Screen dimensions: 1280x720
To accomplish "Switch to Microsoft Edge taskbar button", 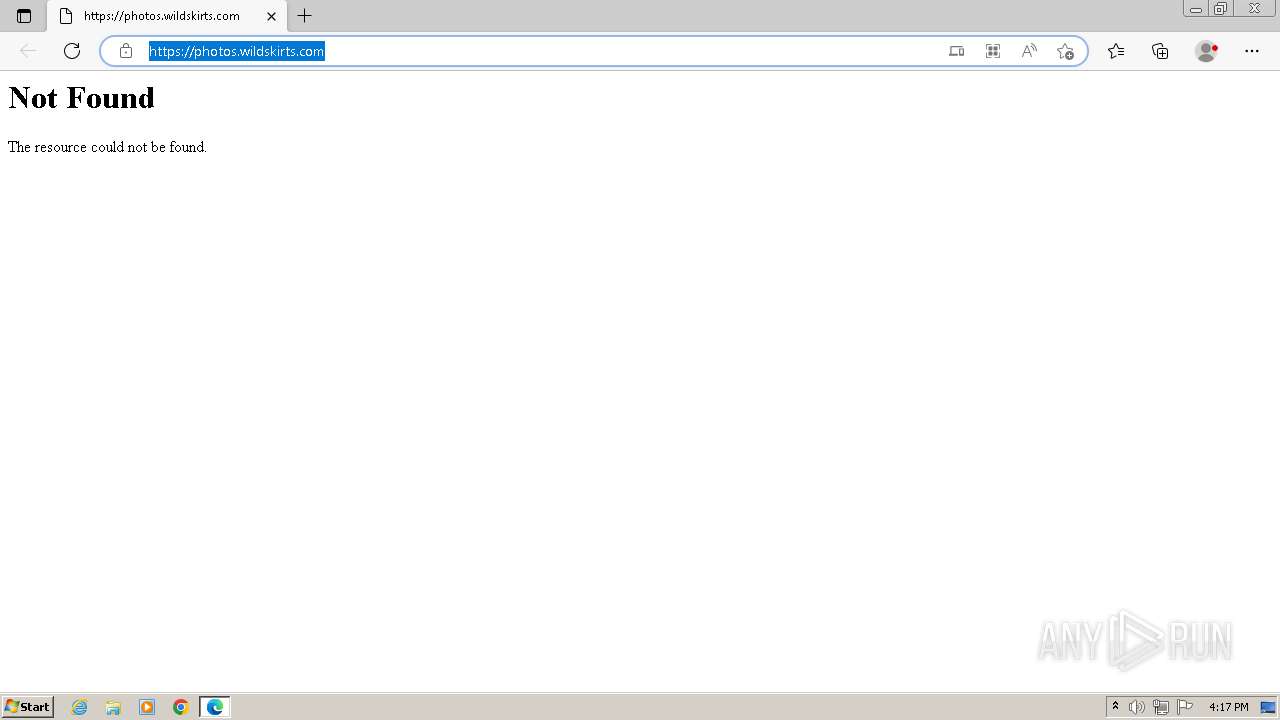I will [215, 707].
